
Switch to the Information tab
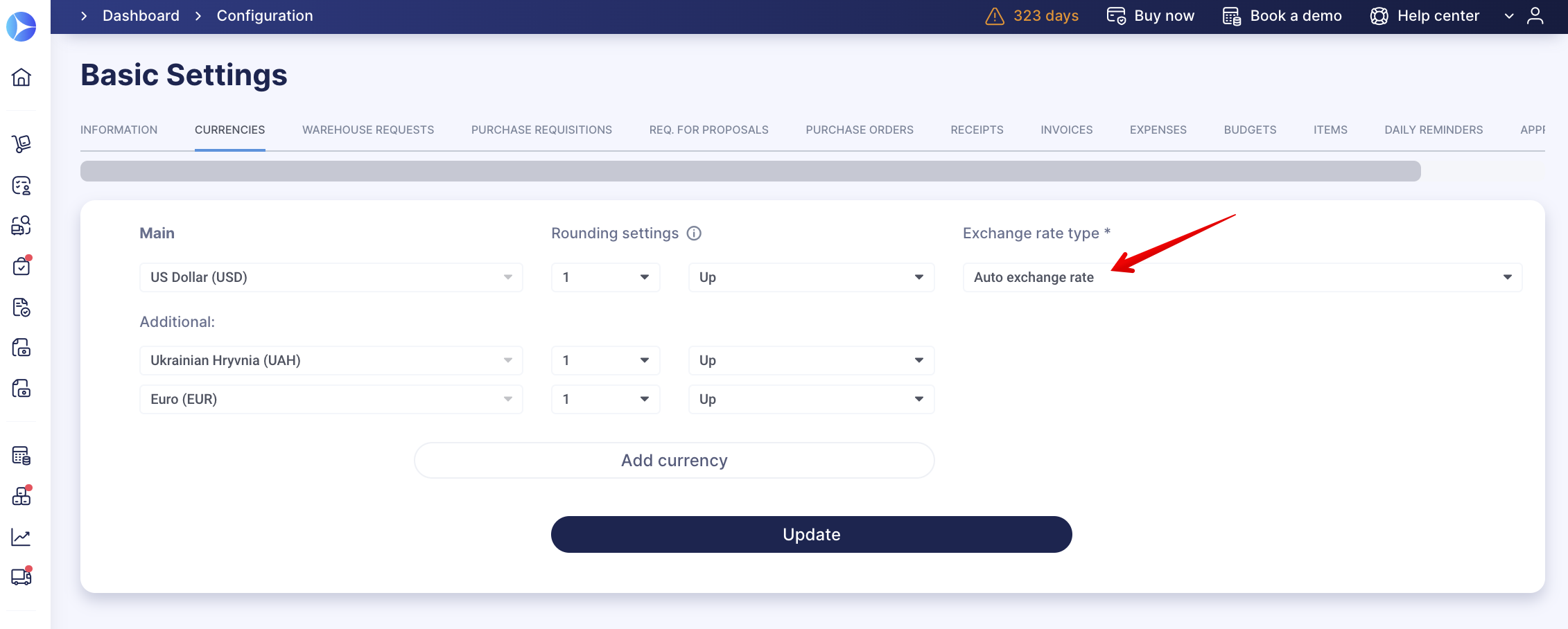(119, 130)
